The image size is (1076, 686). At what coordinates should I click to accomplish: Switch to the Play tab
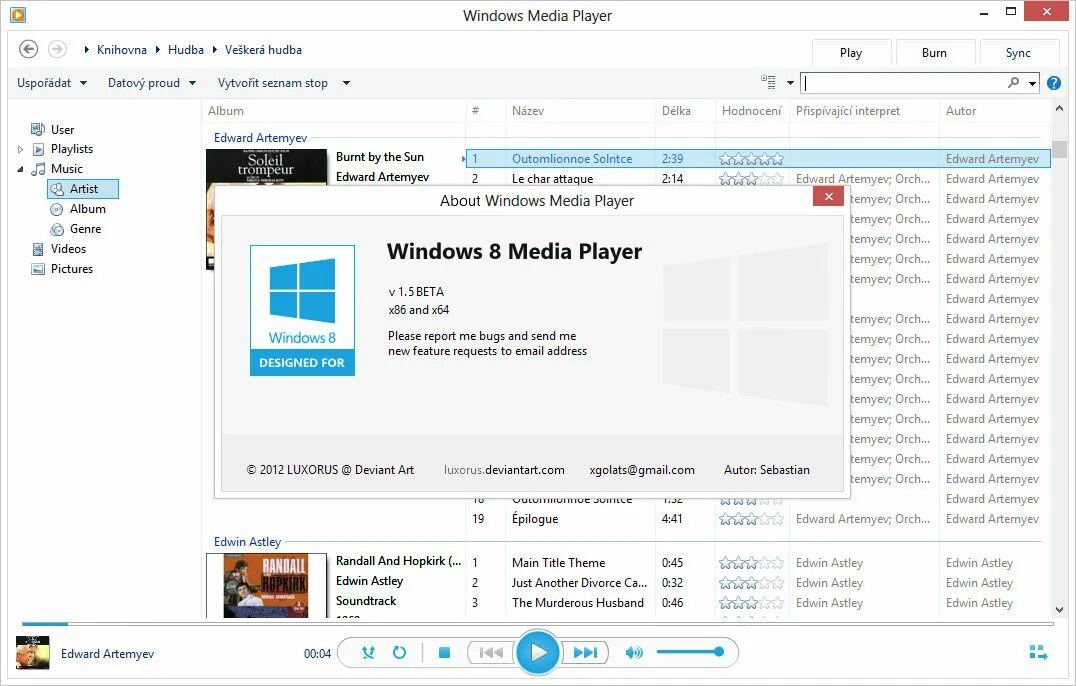[851, 53]
